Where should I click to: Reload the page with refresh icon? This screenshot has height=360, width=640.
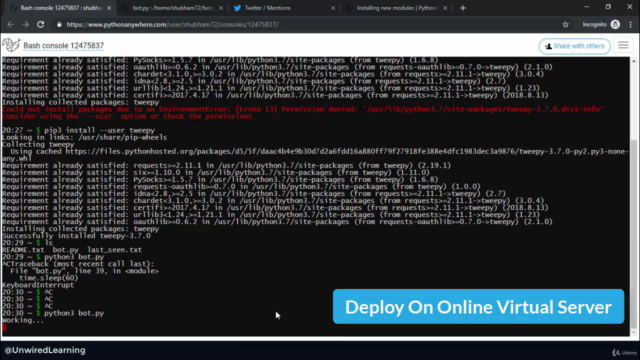pos(40,24)
